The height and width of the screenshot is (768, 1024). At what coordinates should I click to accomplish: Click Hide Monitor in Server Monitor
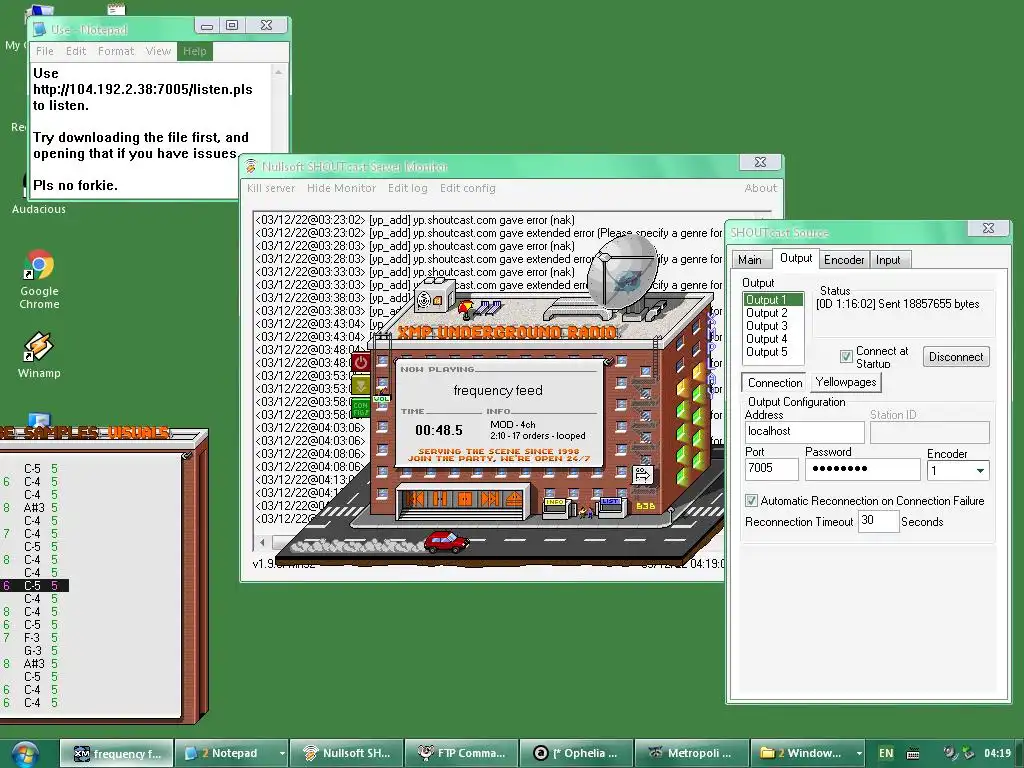point(342,188)
